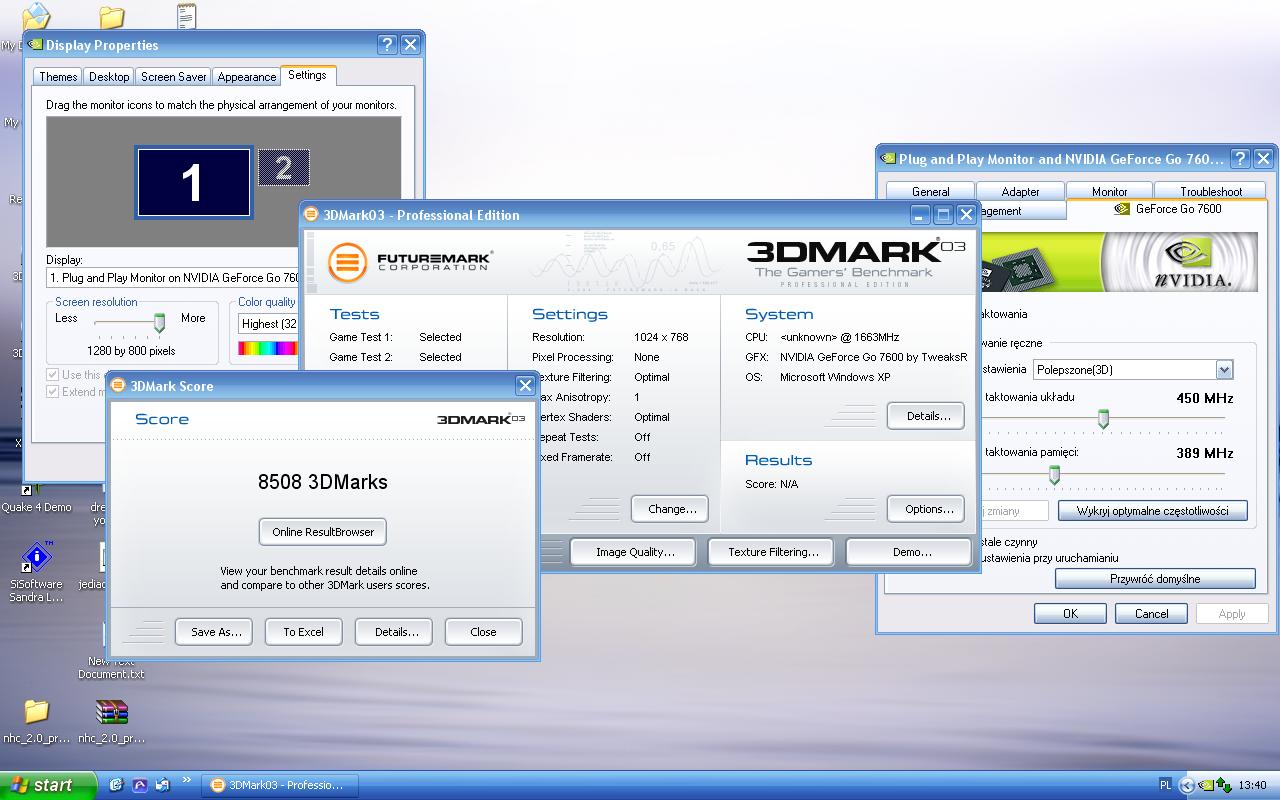Open the Display monitor dropdown
The image size is (1280, 800).
[173, 278]
